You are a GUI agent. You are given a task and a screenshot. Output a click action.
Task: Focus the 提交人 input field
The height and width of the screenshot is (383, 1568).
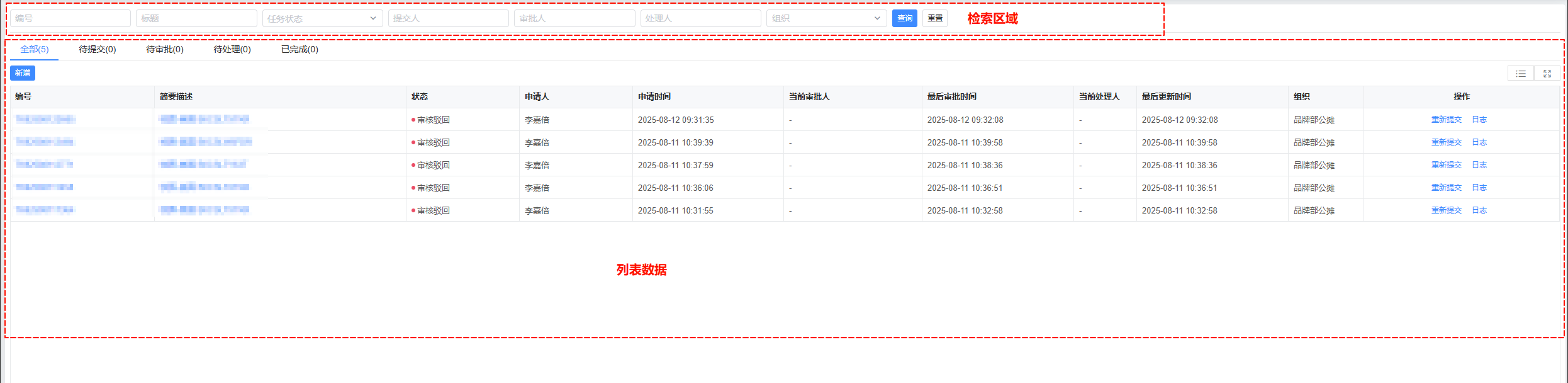tap(448, 18)
